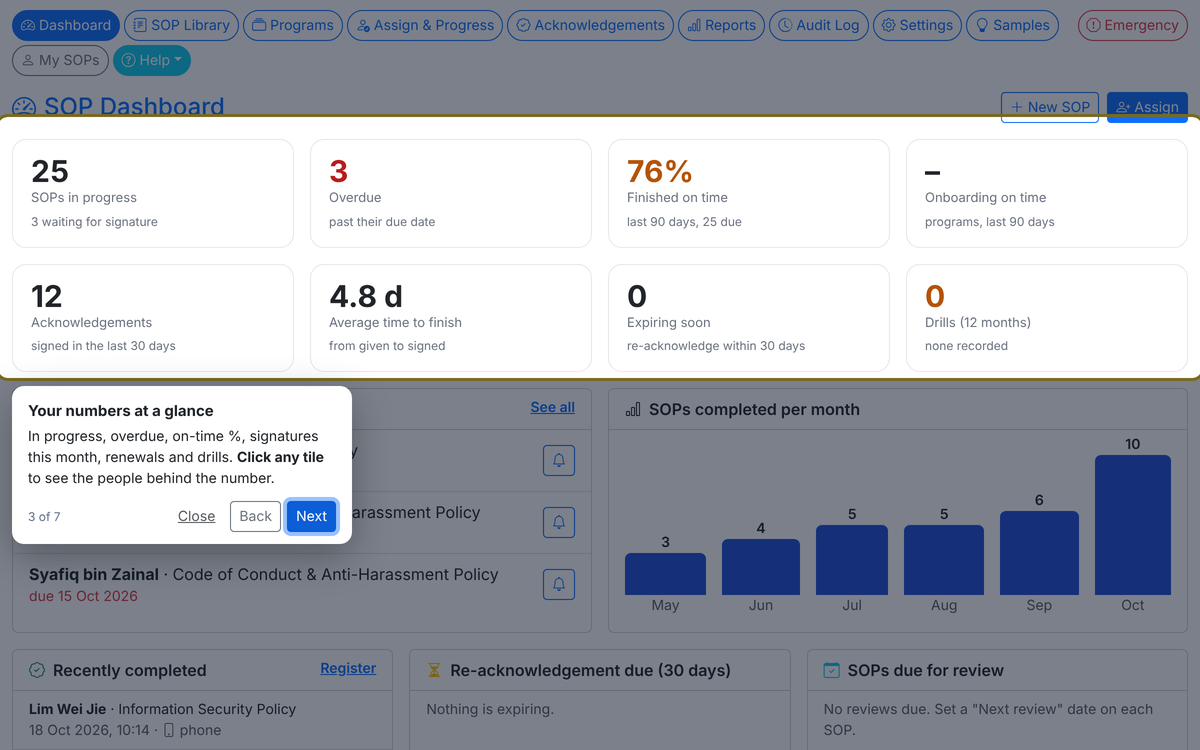This screenshot has height=750, width=1200.
Task: Click the middle bell reminder icon
Action: pyautogui.click(x=559, y=522)
